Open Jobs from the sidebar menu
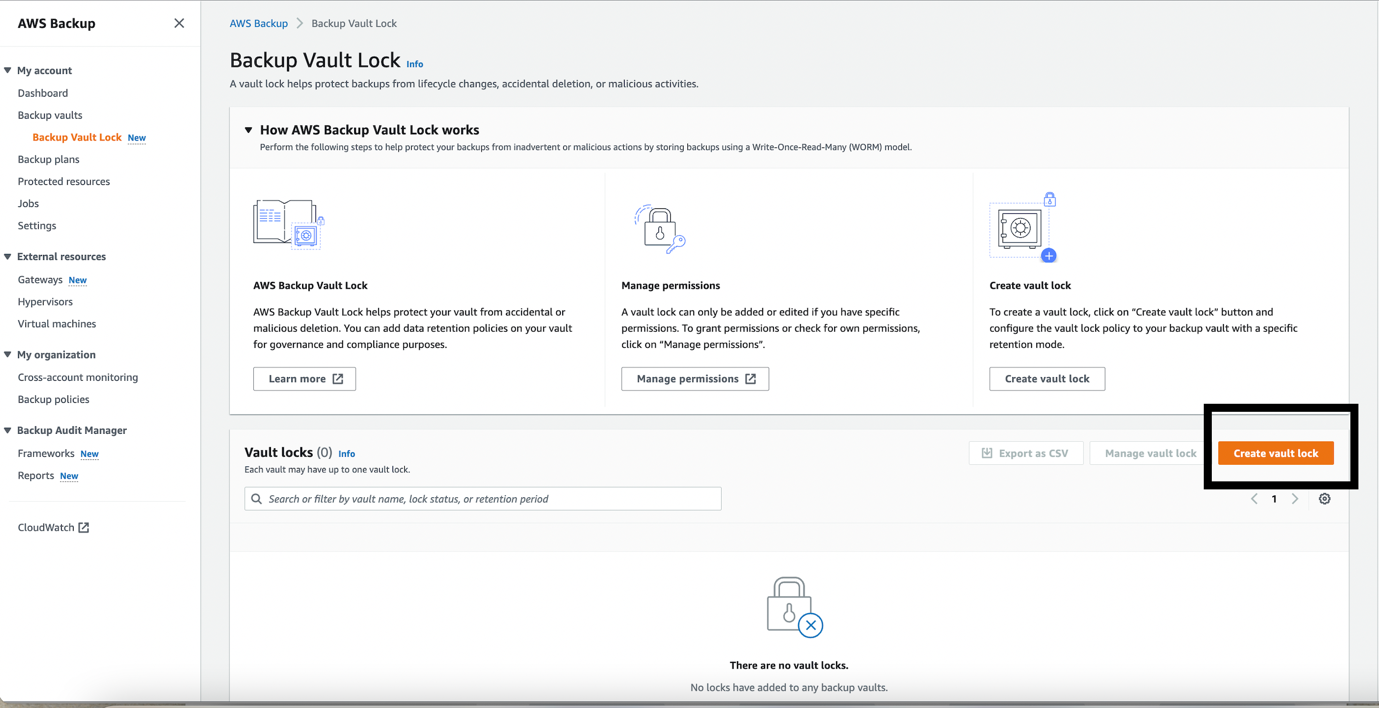The height and width of the screenshot is (708, 1379). point(28,203)
